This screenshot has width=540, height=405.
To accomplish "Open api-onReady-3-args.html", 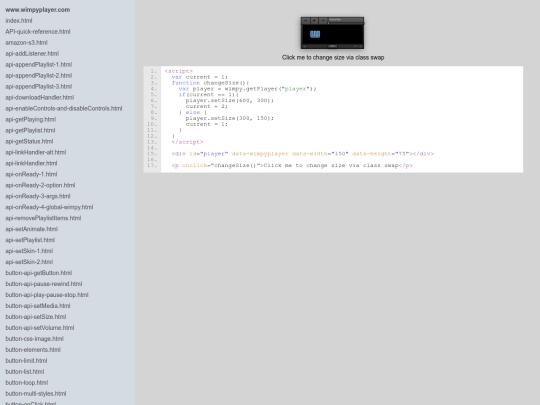I will pyautogui.click(x=38, y=196).
